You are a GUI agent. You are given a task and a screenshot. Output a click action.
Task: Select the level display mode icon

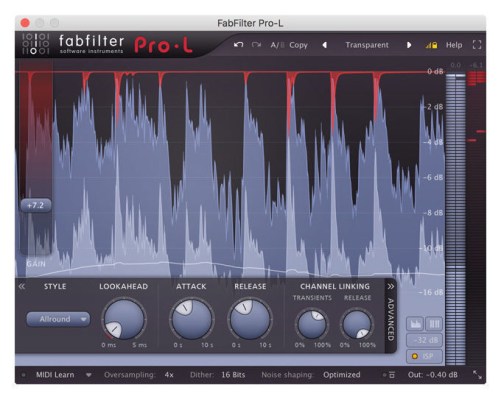pos(415,323)
